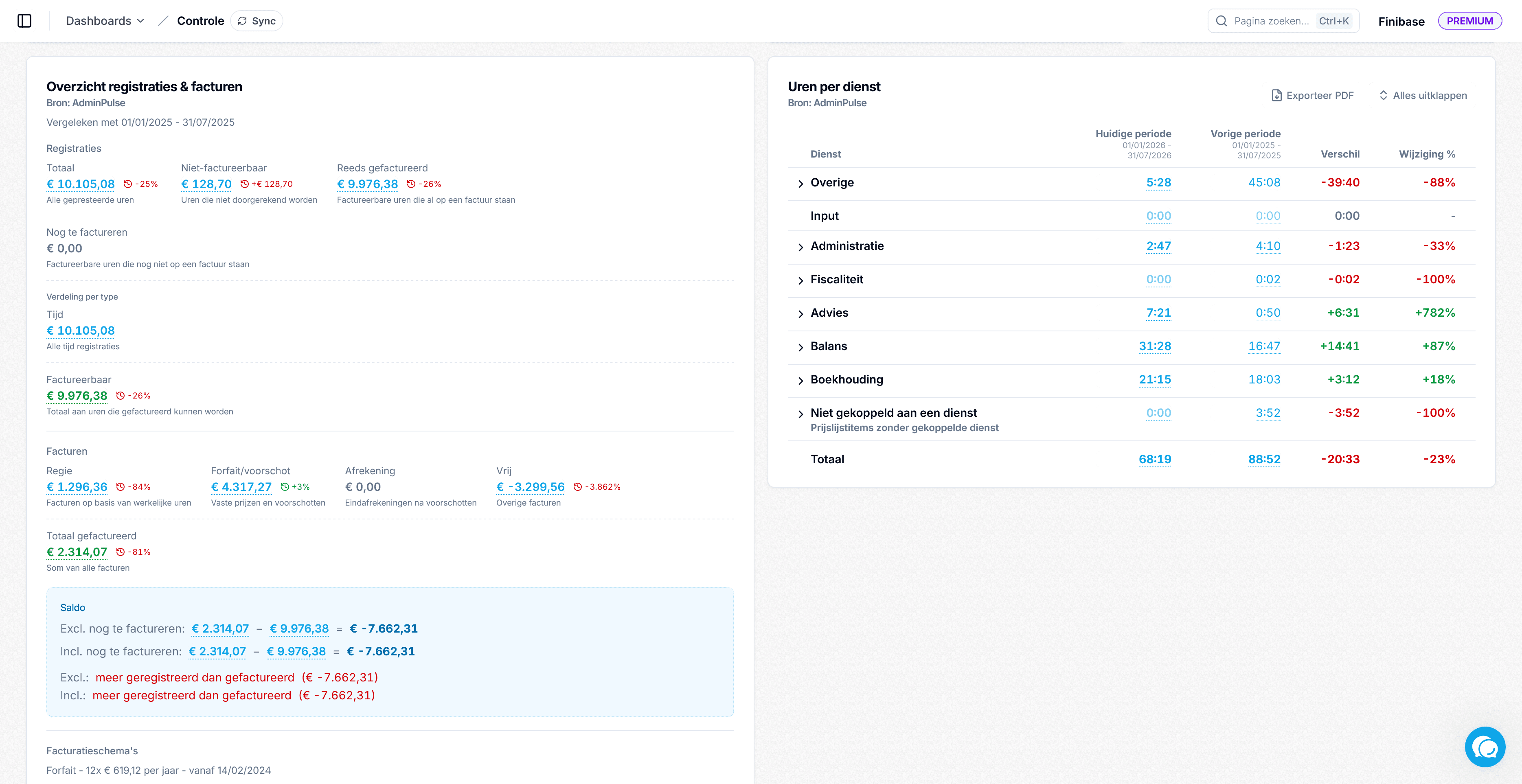Click the history icon beside +3%
This screenshot has height=784, width=1522.
[285, 487]
